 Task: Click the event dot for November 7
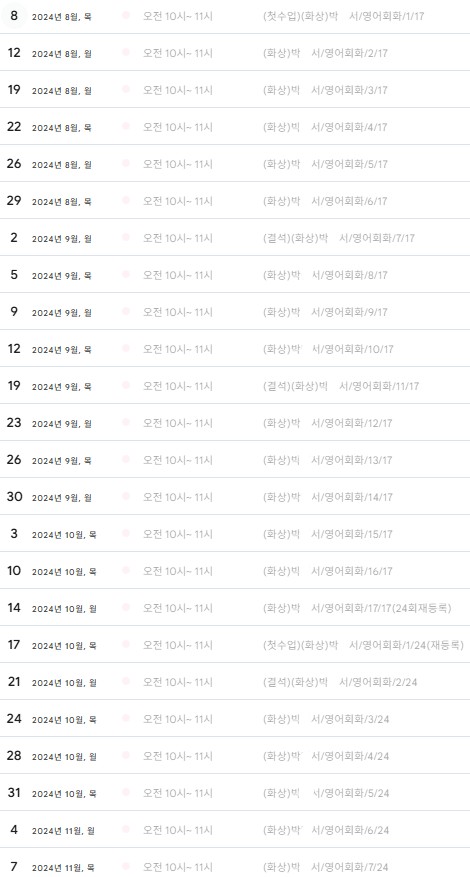coord(126,865)
